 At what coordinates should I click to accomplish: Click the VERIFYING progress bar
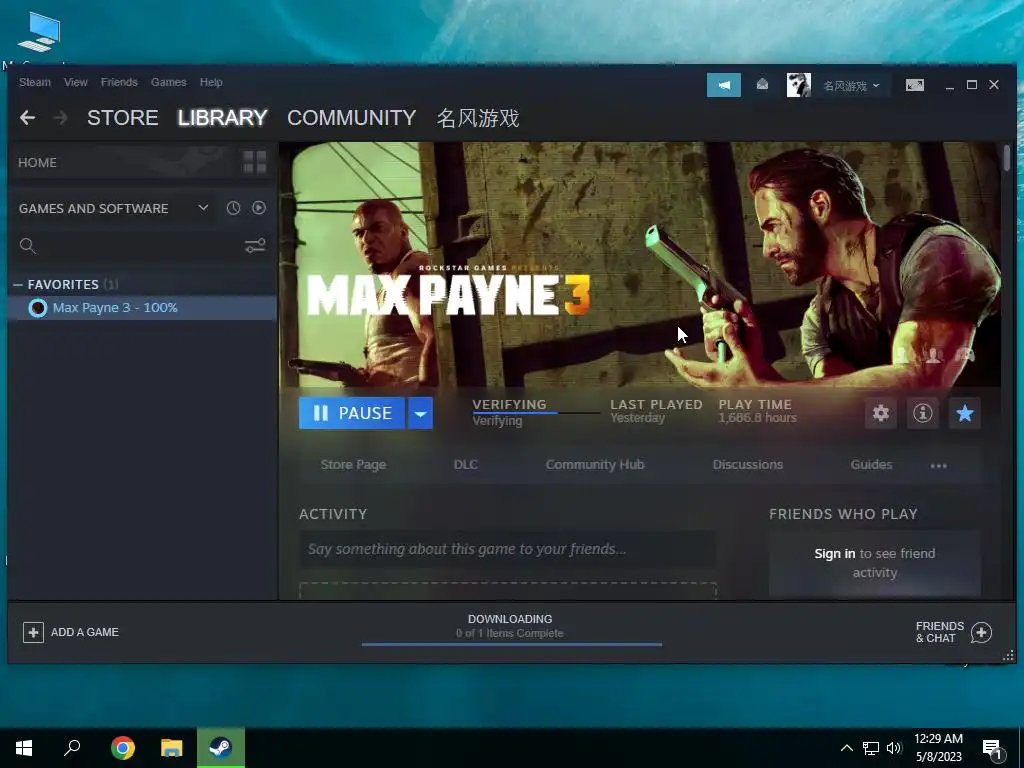point(536,413)
